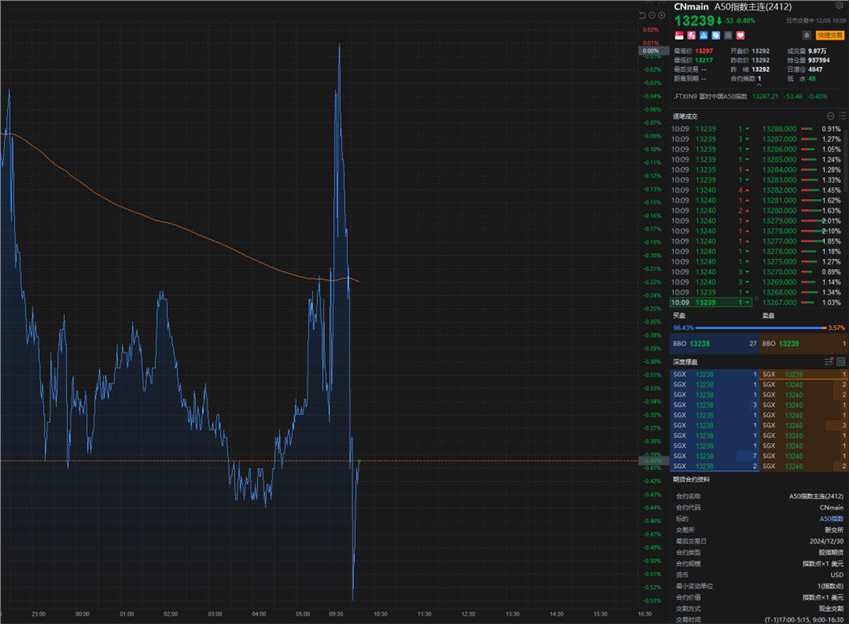Select the price level showing 2.10%
This screenshot has width=850, height=624.
[802, 231]
